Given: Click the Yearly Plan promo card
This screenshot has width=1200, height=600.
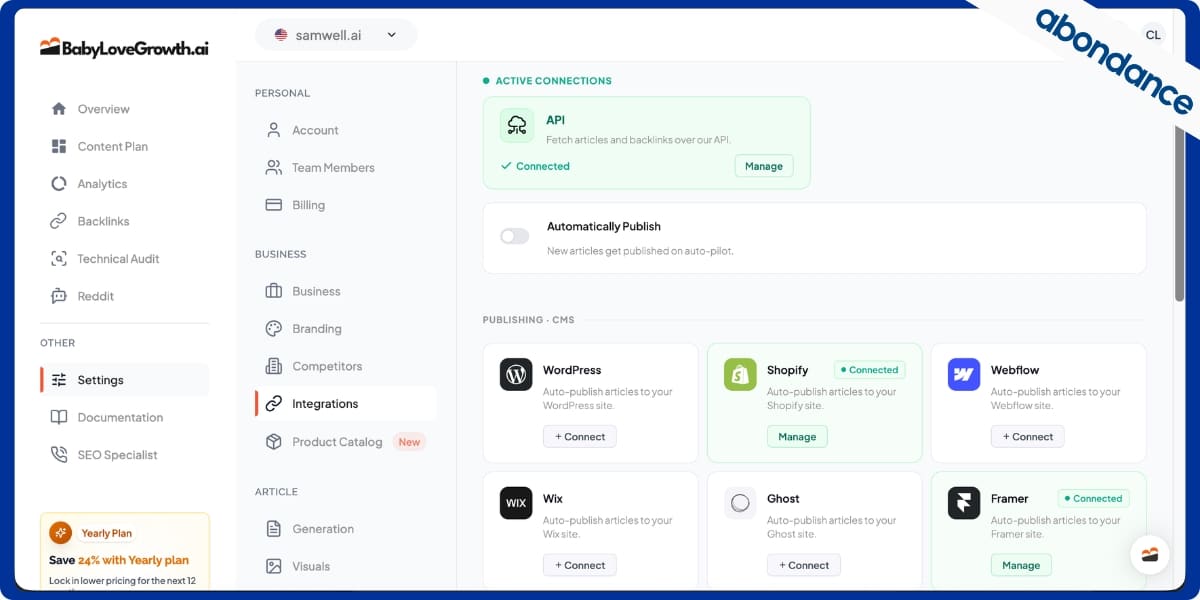Looking at the screenshot, I should click(125, 550).
